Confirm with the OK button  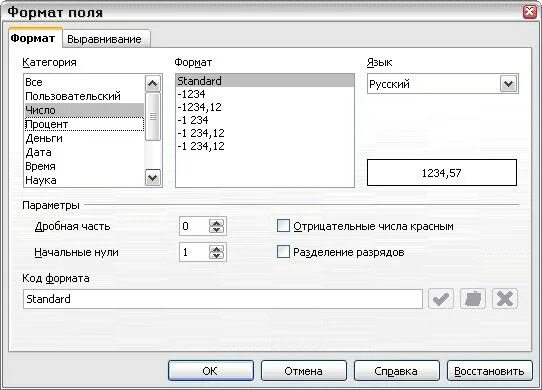coord(211,371)
